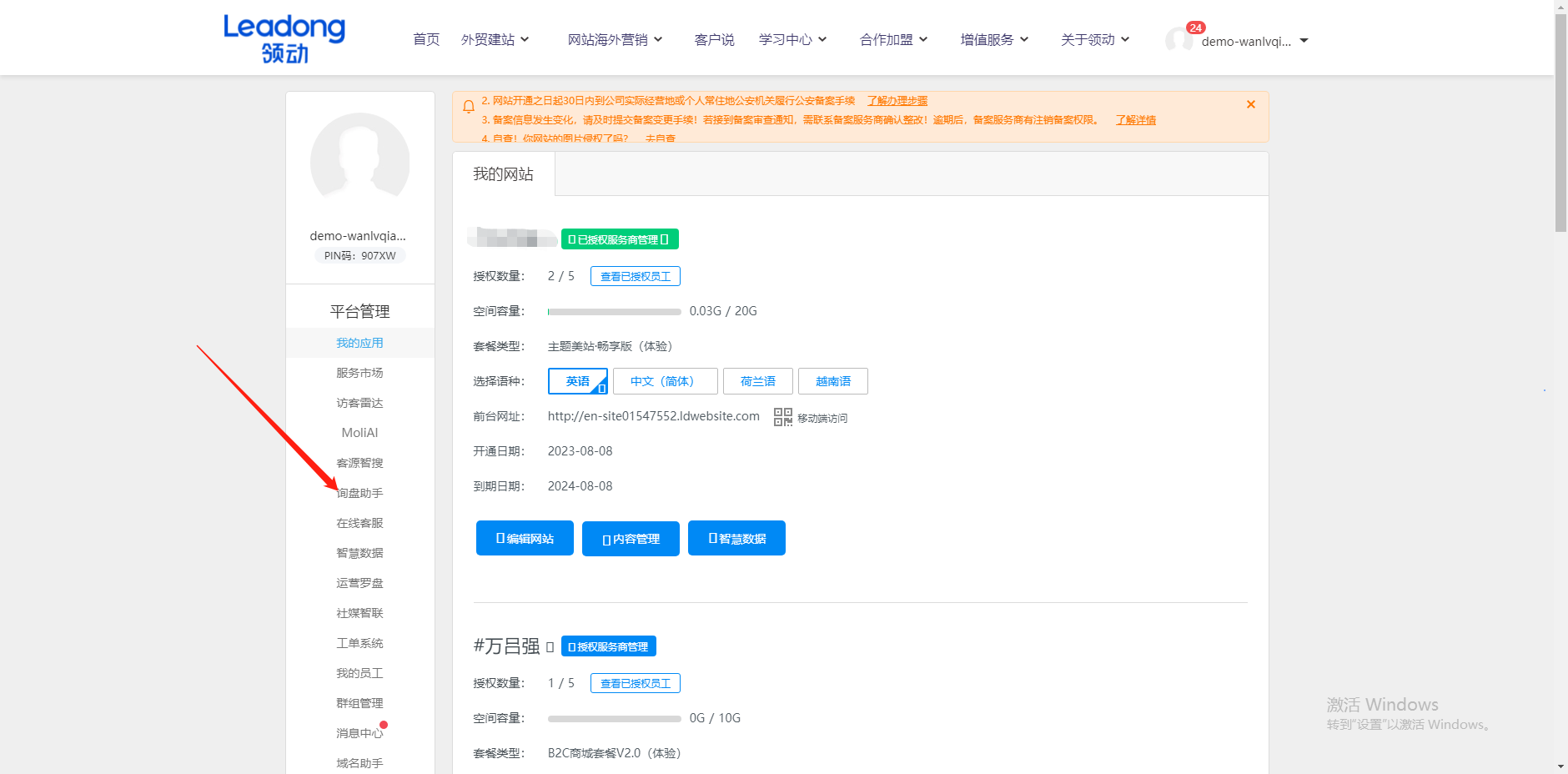Select 中文（简体） language option
1568x774 pixels.
[665, 380]
